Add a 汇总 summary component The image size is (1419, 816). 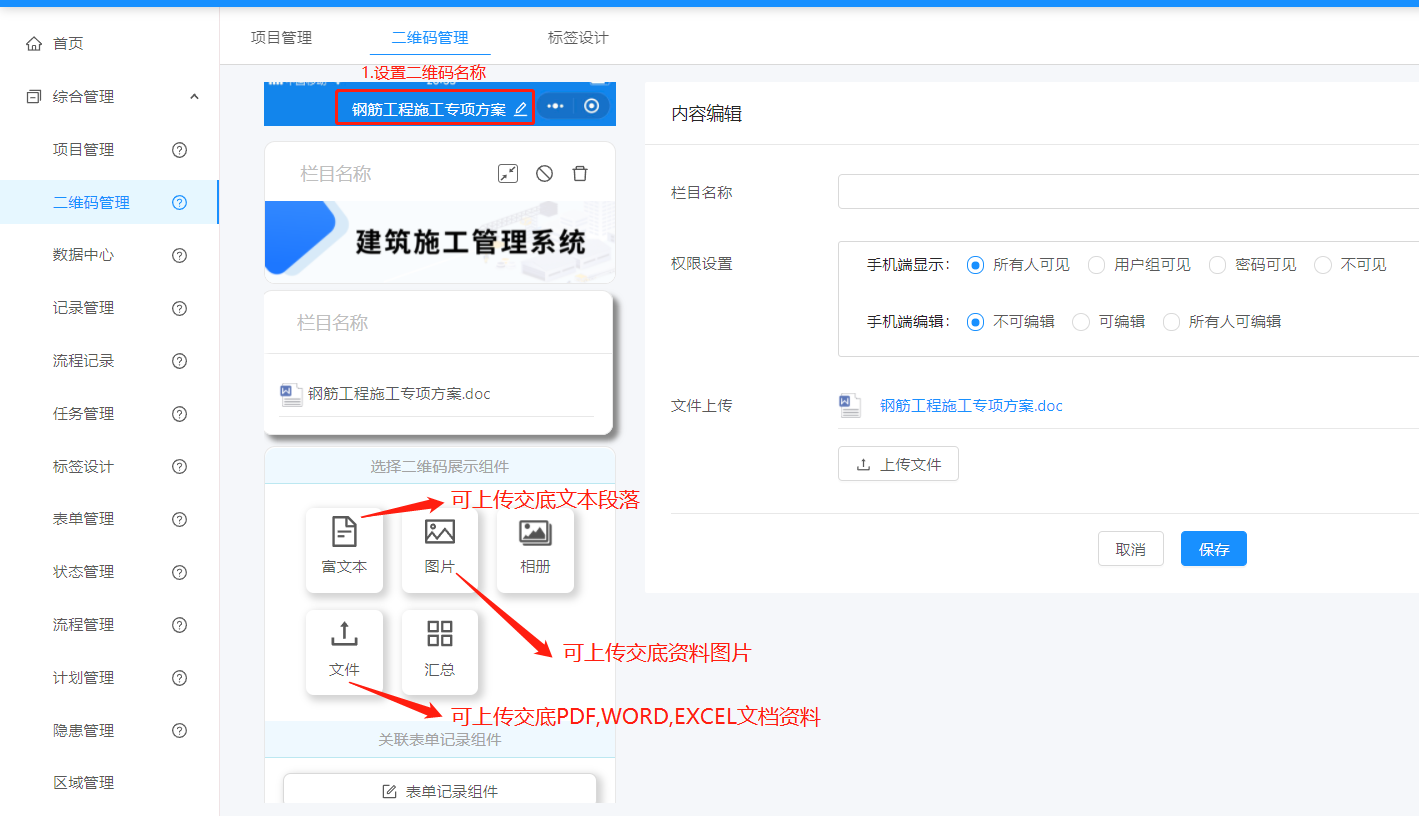(x=440, y=651)
